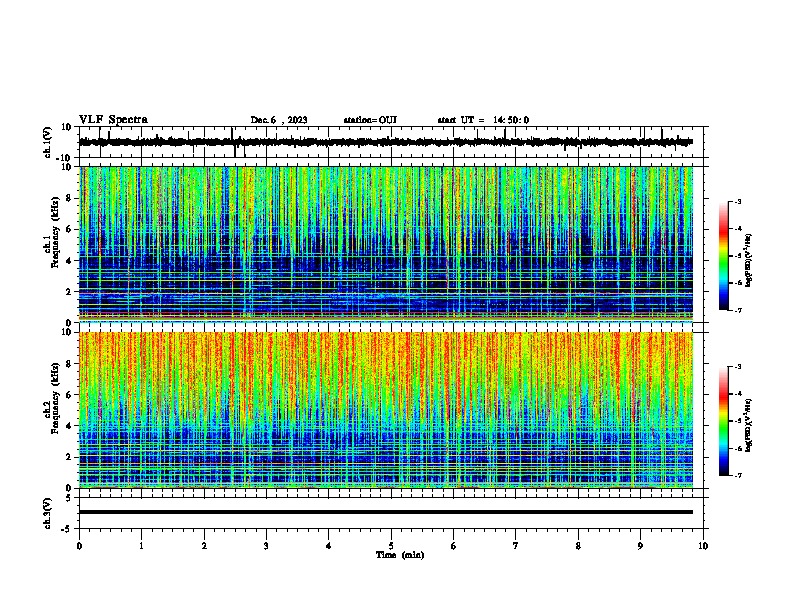Click the ch.2 color scale bar
The width and height of the screenshot is (792, 612).
tap(724, 421)
